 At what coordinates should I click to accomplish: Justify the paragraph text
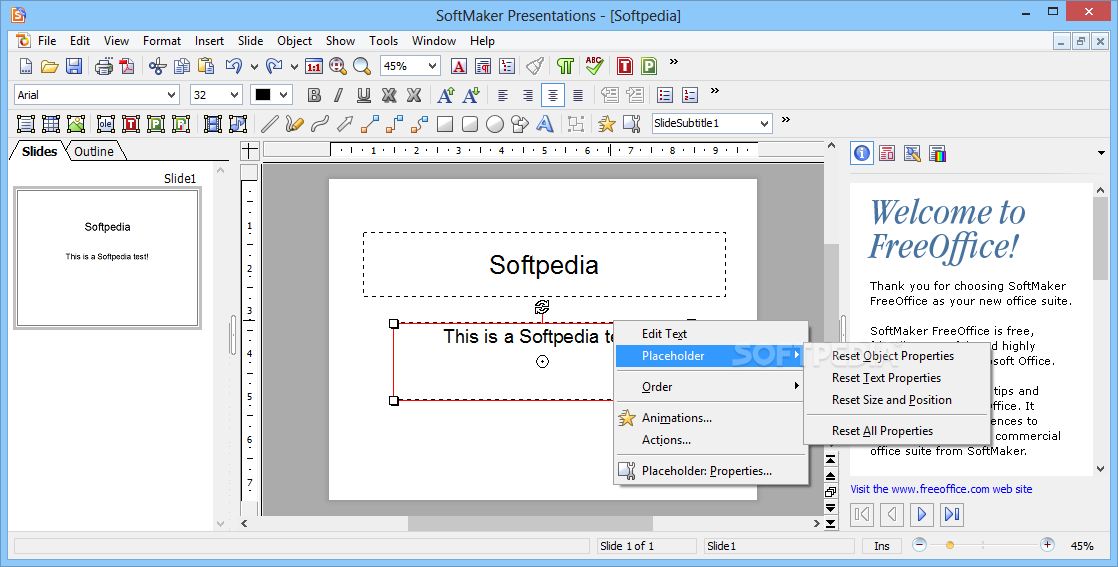tap(578, 95)
